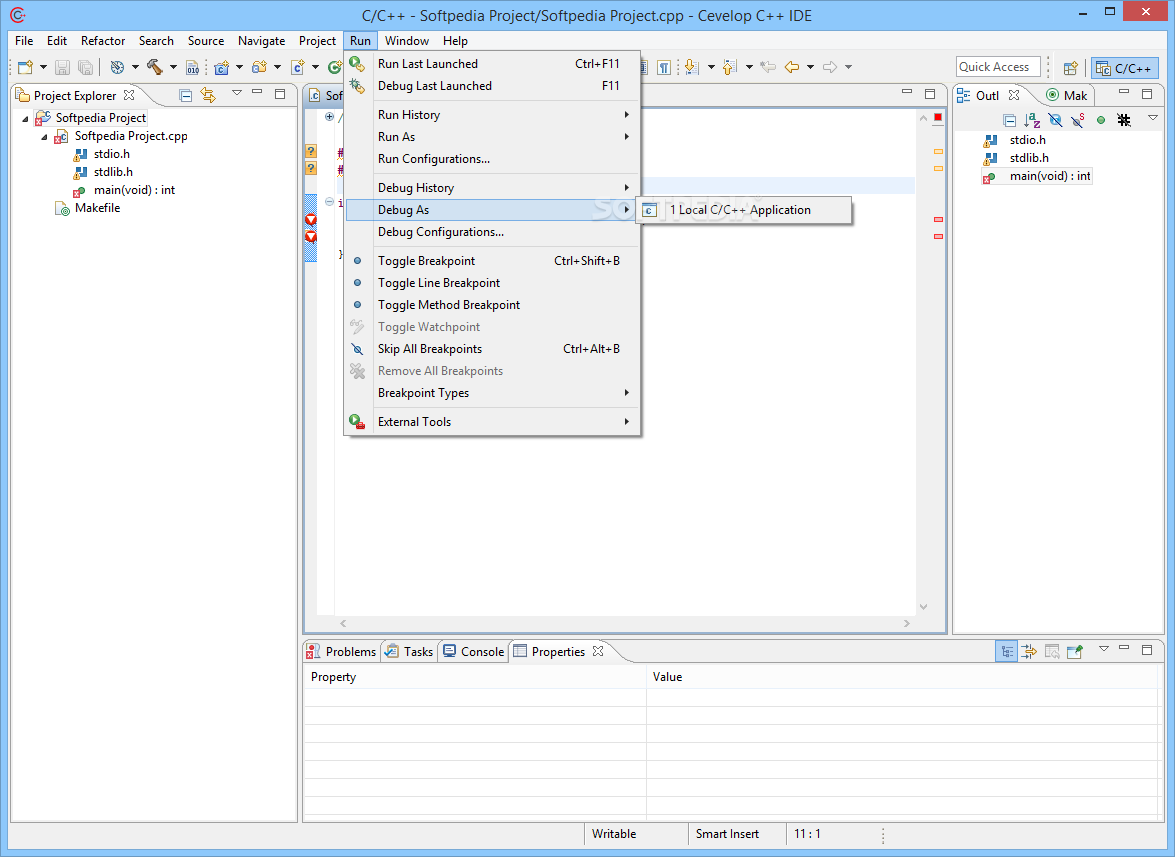Image resolution: width=1175 pixels, height=857 pixels.
Task: Select main(void) : int in Outline view
Action: [1049, 176]
